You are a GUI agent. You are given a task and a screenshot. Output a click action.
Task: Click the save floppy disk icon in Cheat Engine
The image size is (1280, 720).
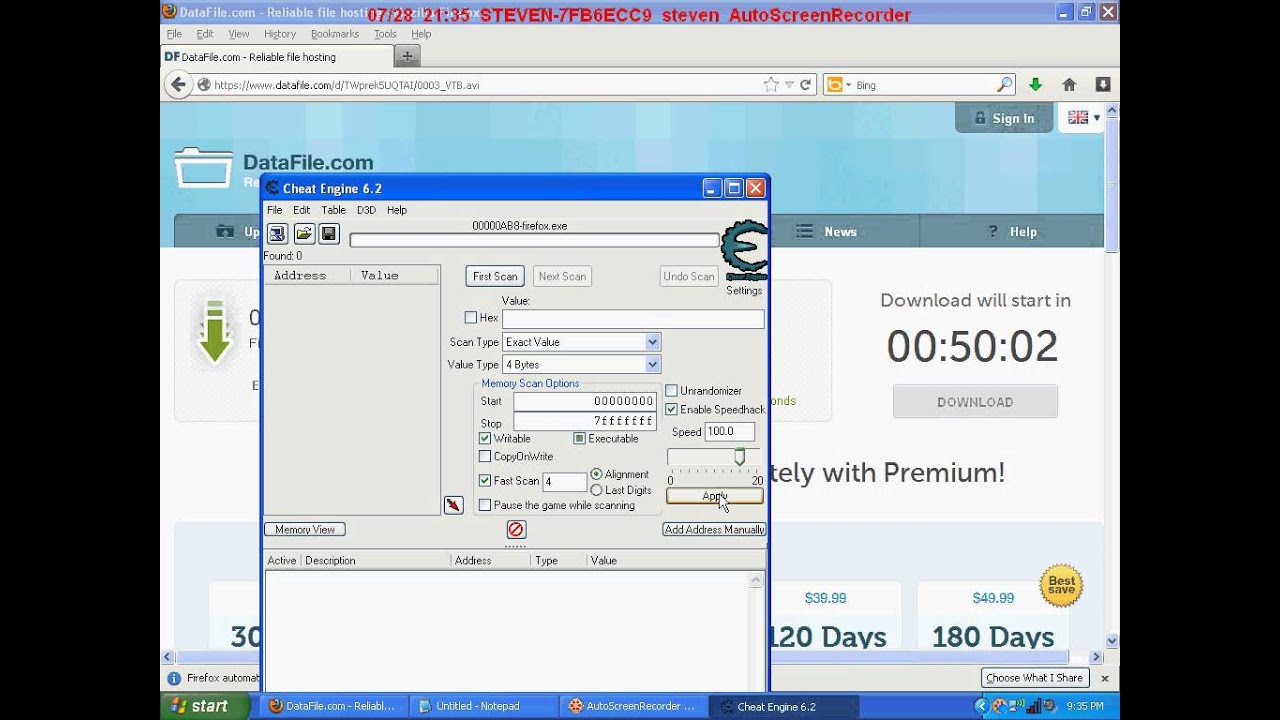coord(329,234)
